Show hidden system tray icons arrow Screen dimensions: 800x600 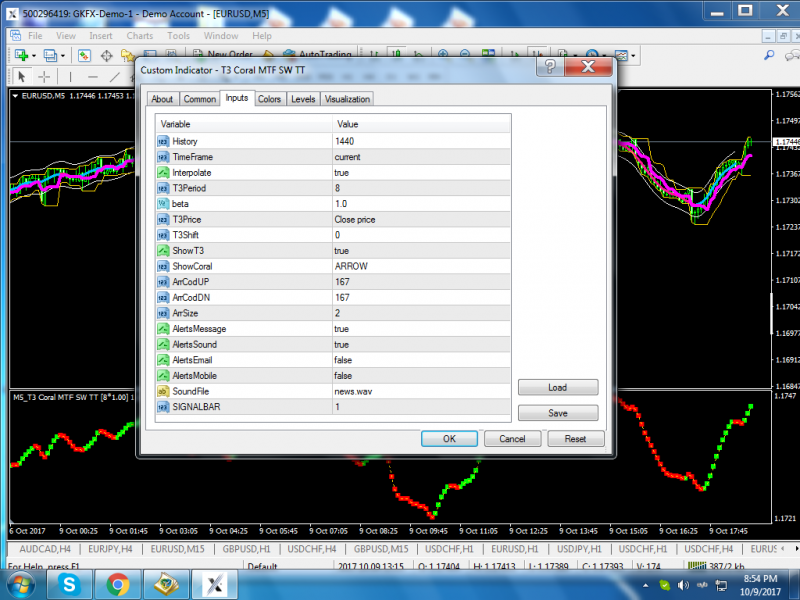[x=645, y=585]
